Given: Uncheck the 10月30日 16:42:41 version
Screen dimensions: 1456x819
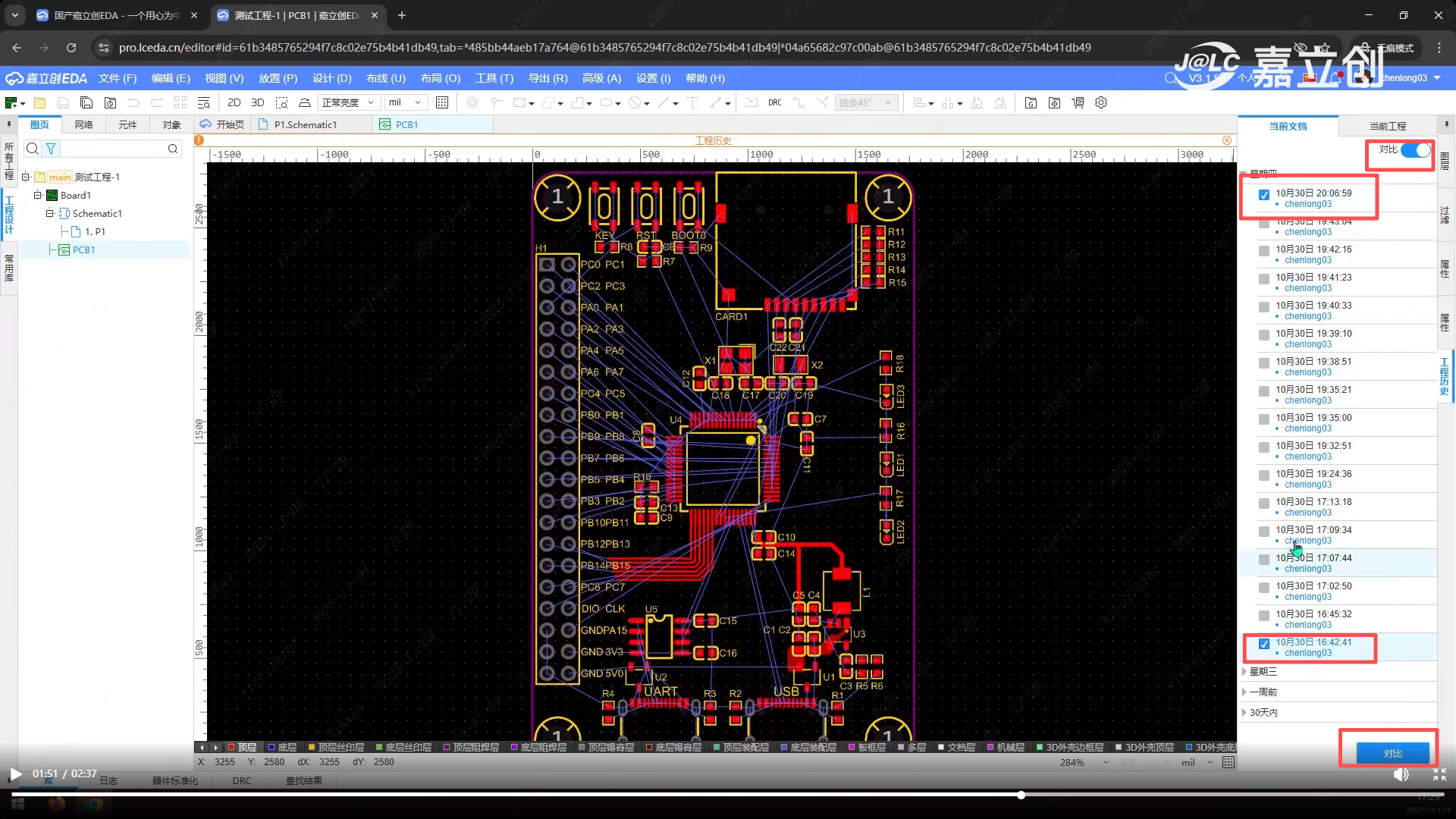Looking at the screenshot, I should [x=1264, y=644].
